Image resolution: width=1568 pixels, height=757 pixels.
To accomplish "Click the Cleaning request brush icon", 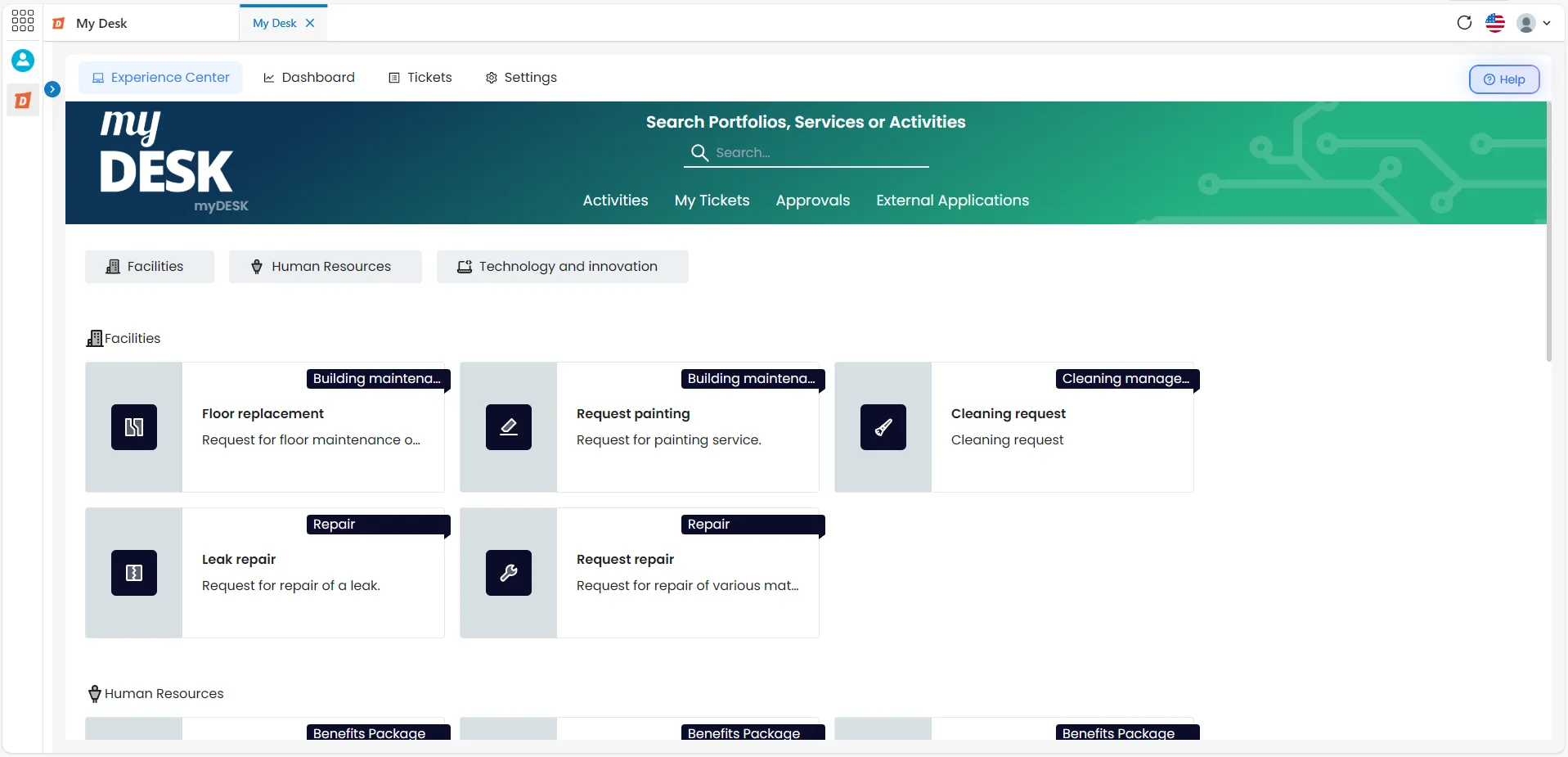I will 883,427.
